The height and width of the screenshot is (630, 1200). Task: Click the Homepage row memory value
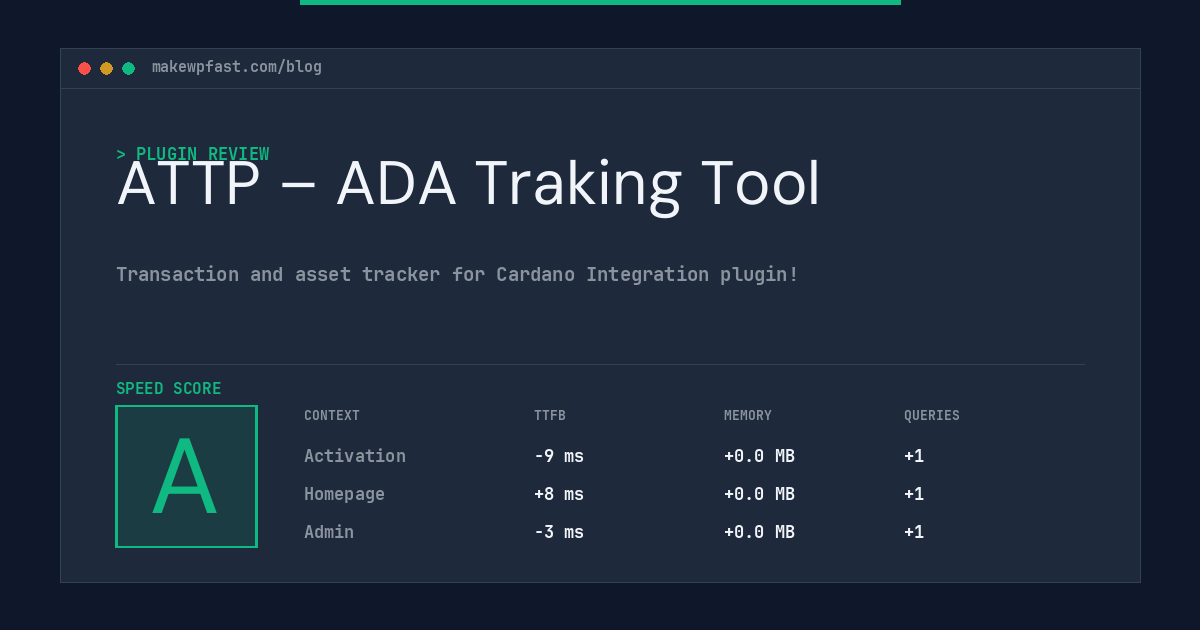click(x=759, y=494)
